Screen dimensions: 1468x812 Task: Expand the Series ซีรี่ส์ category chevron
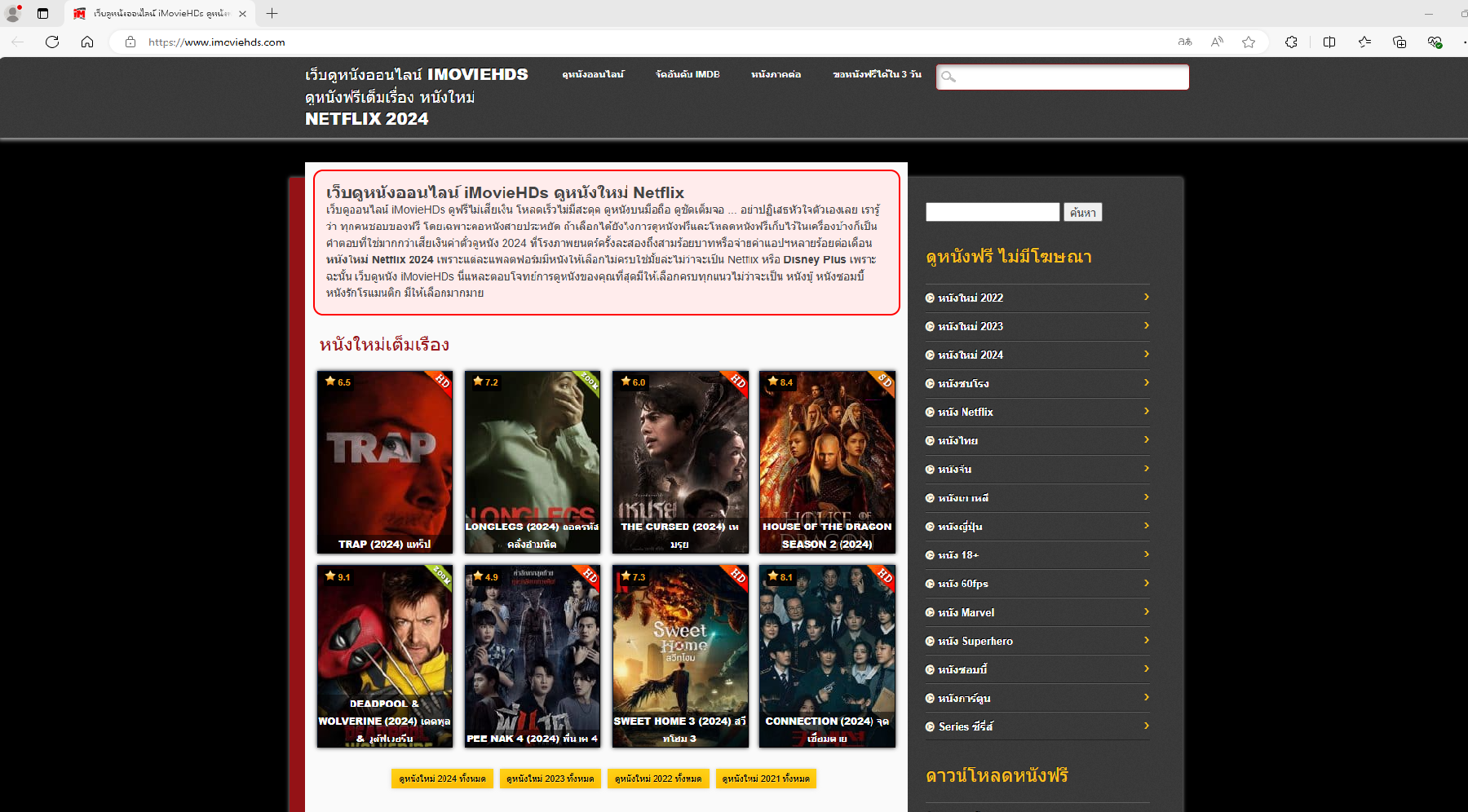[1146, 726]
